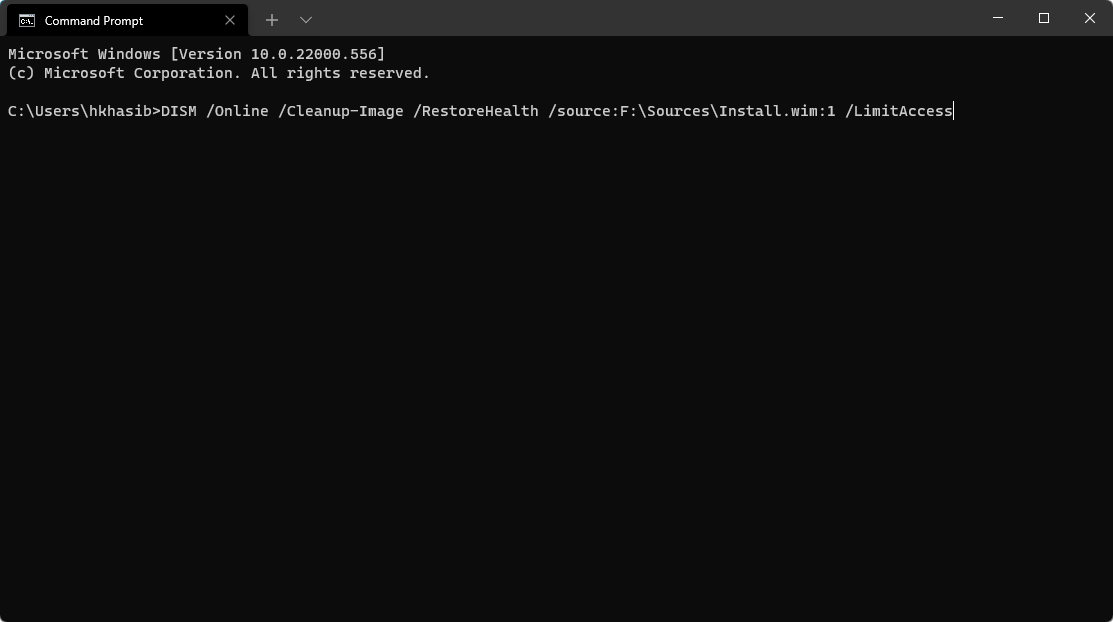Click the /LimitAccess argument text
The width and height of the screenshot is (1113, 622).
click(899, 111)
